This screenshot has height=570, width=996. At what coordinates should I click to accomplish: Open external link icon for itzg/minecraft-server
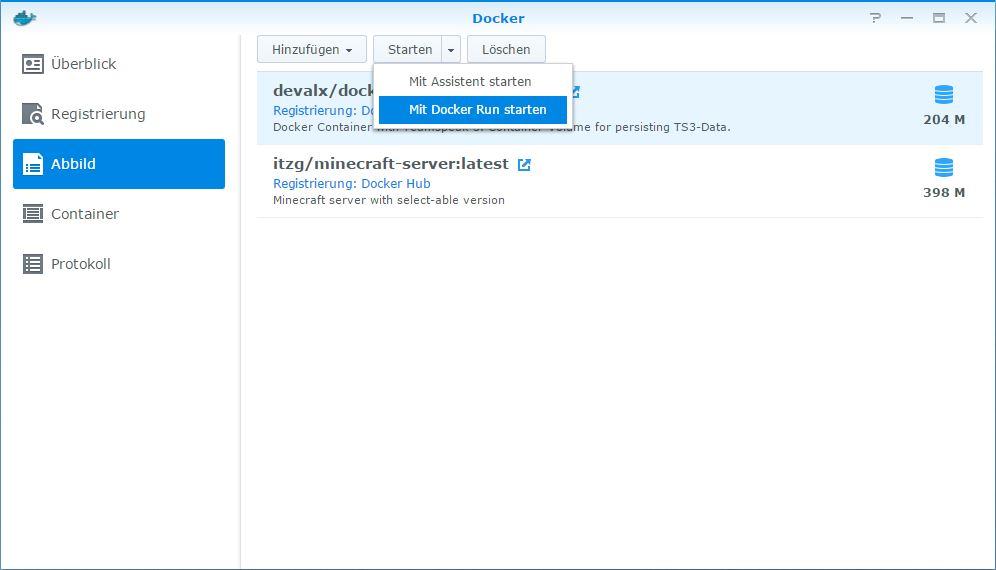(x=524, y=165)
